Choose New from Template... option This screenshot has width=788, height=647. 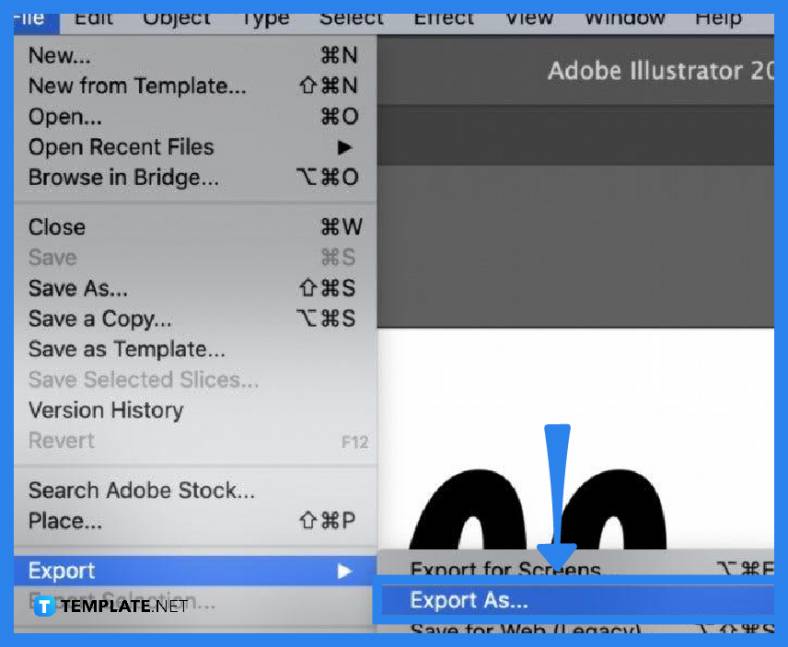pos(136,86)
